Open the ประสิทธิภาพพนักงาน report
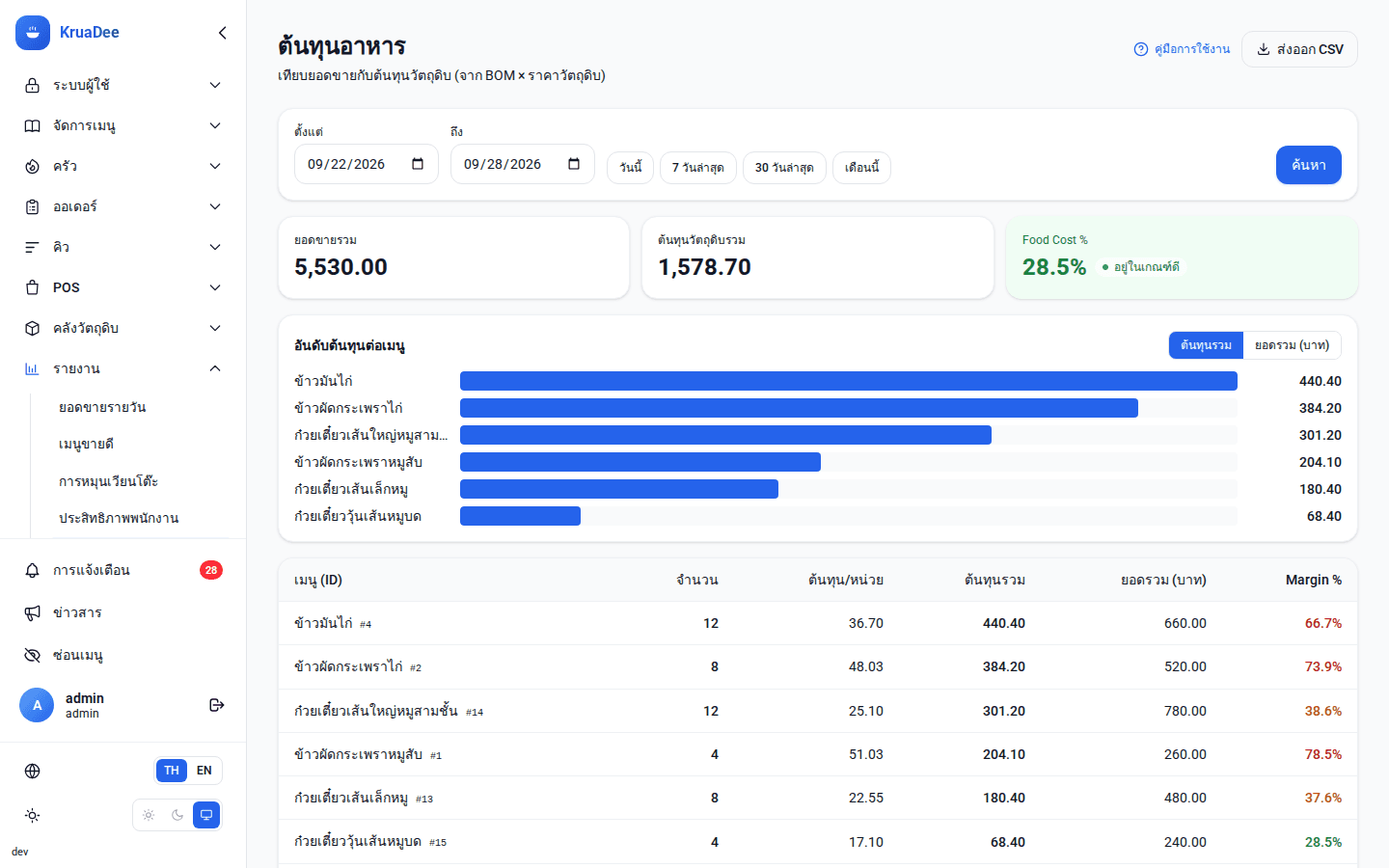1389x868 pixels. (x=119, y=518)
